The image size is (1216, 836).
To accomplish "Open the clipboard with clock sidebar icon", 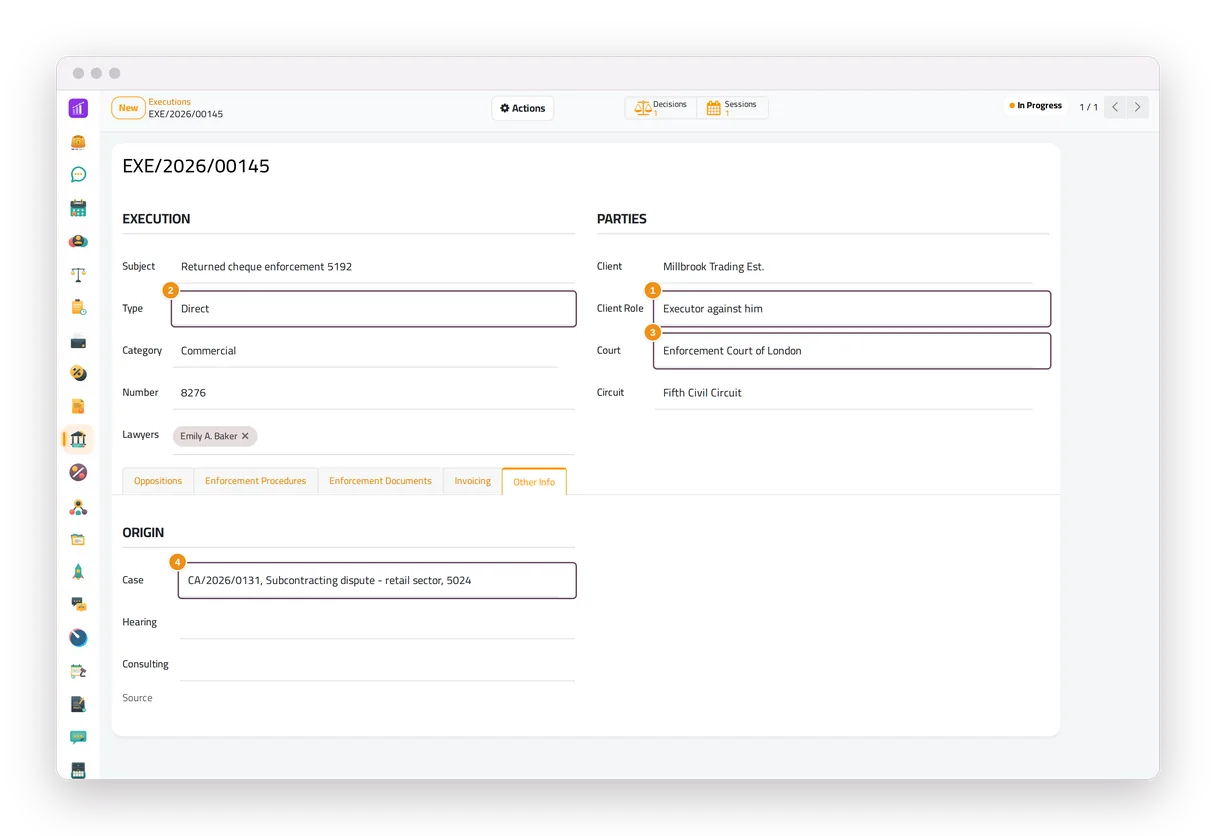I will point(78,307).
